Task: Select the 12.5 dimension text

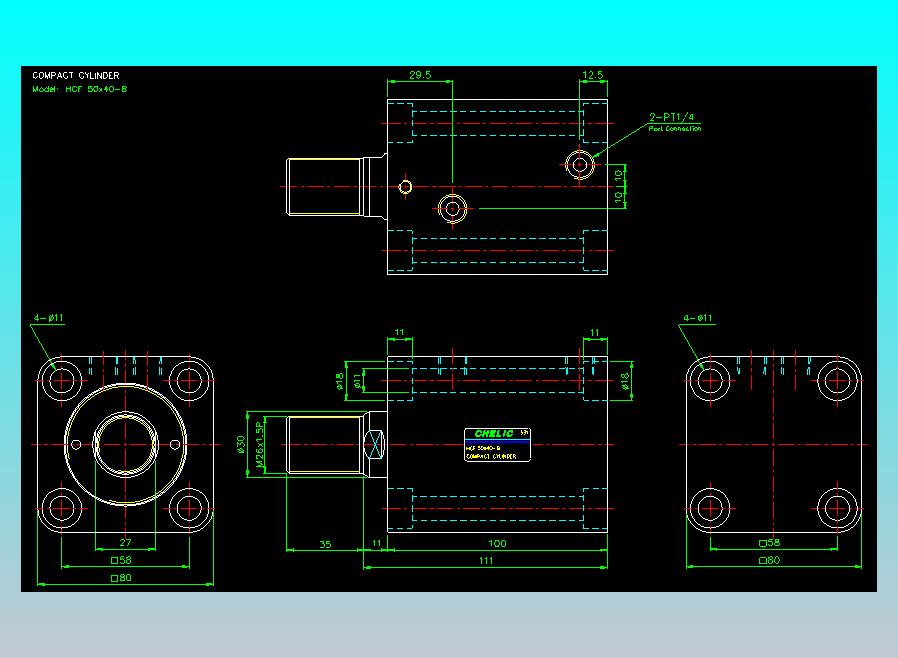Action: tap(593, 75)
